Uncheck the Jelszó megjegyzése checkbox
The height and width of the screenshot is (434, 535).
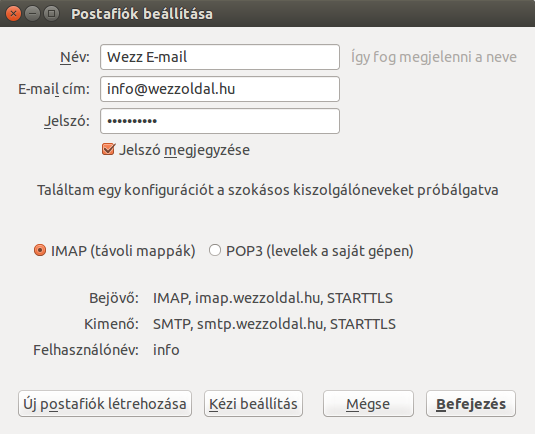[108, 150]
